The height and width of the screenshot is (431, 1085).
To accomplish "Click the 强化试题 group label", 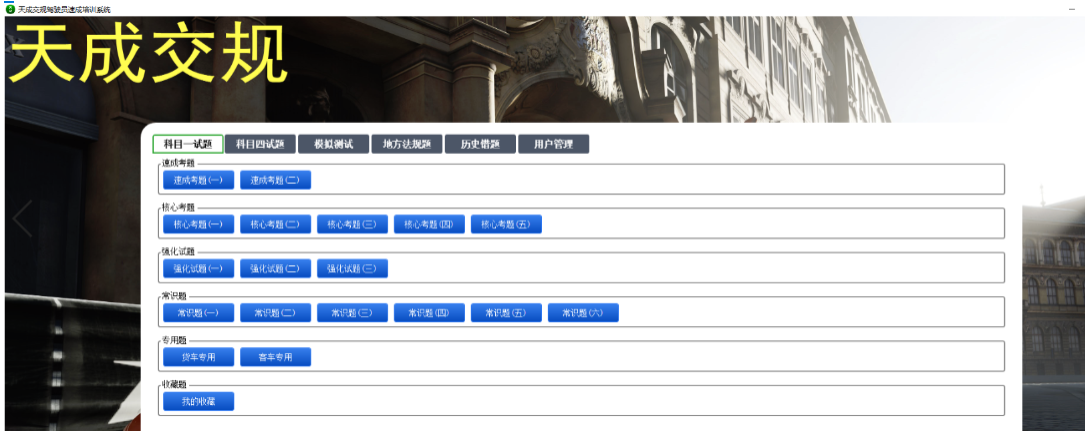I will pos(179,252).
